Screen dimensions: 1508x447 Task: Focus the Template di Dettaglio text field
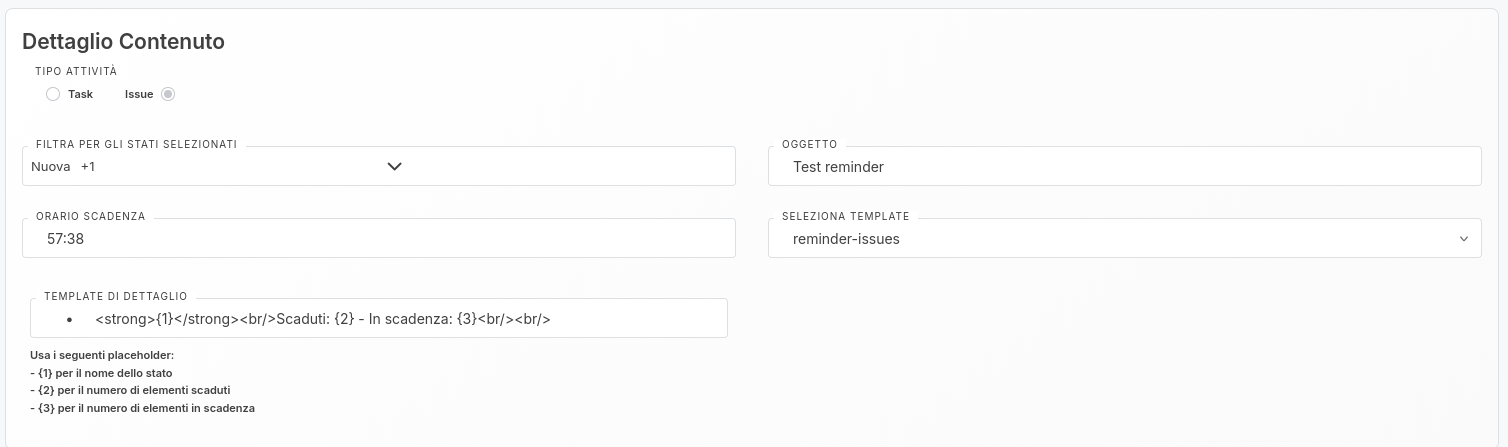coord(400,319)
